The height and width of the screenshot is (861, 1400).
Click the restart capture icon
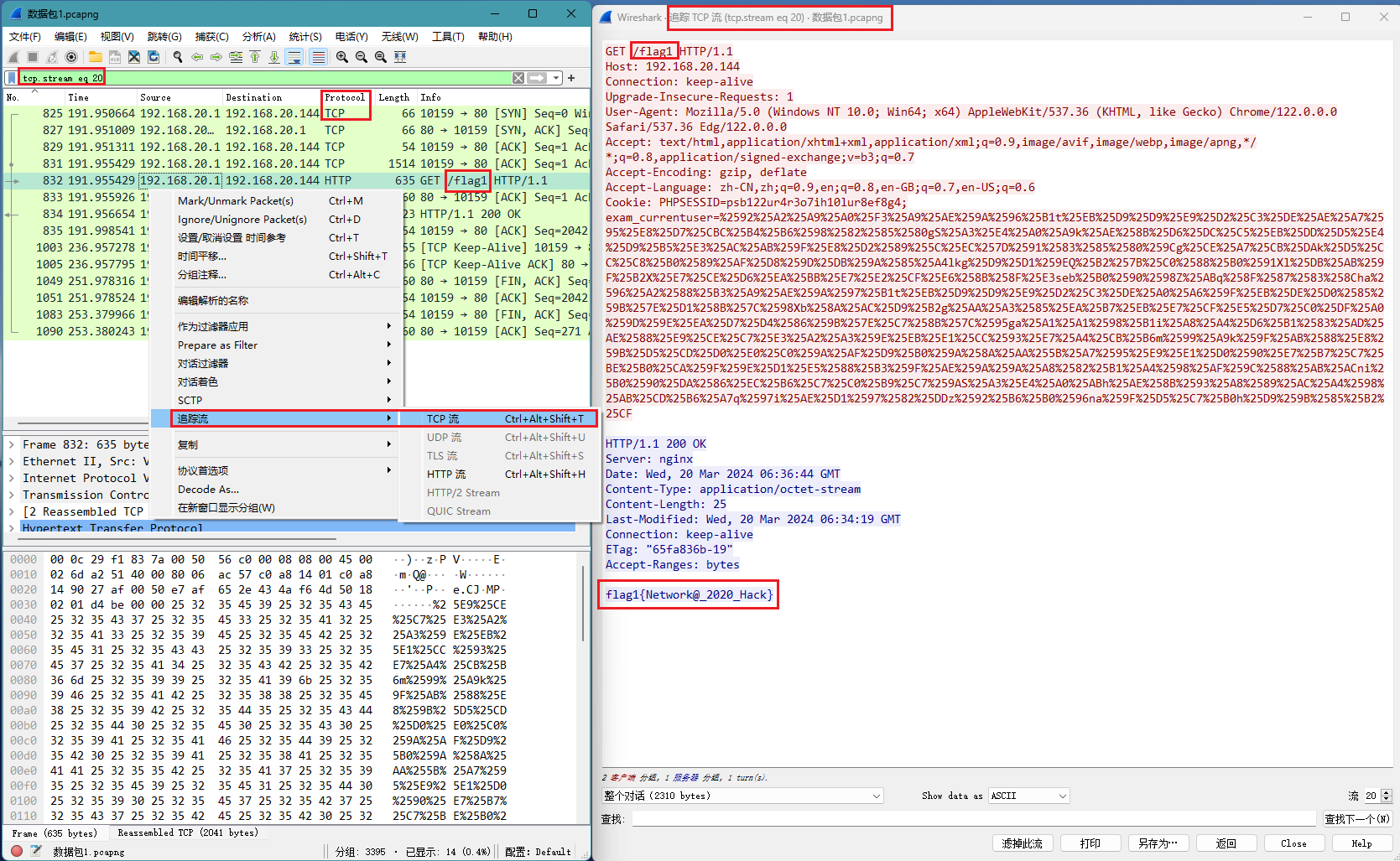(x=52, y=57)
